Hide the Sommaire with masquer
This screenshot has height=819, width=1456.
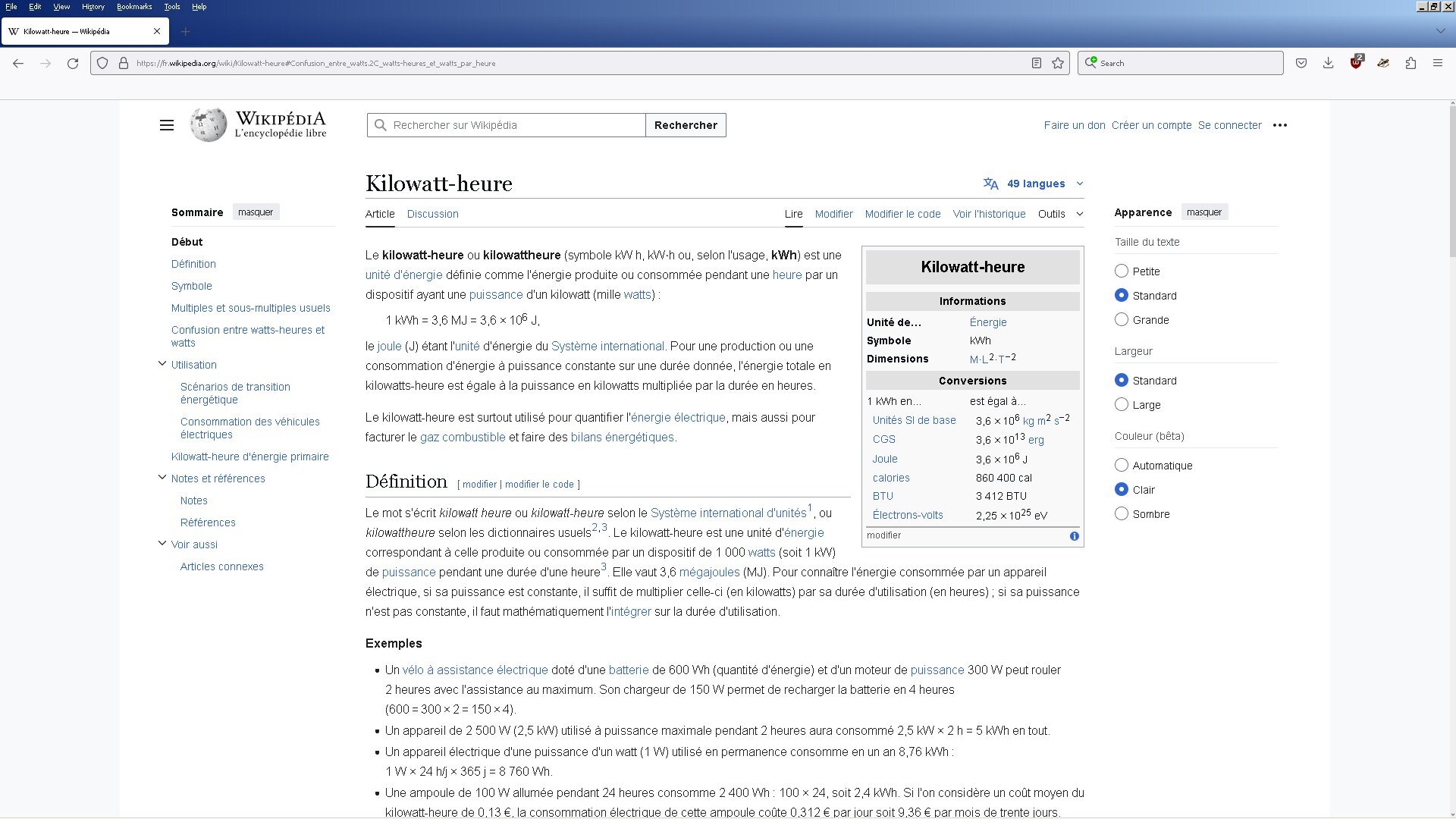(256, 212)
